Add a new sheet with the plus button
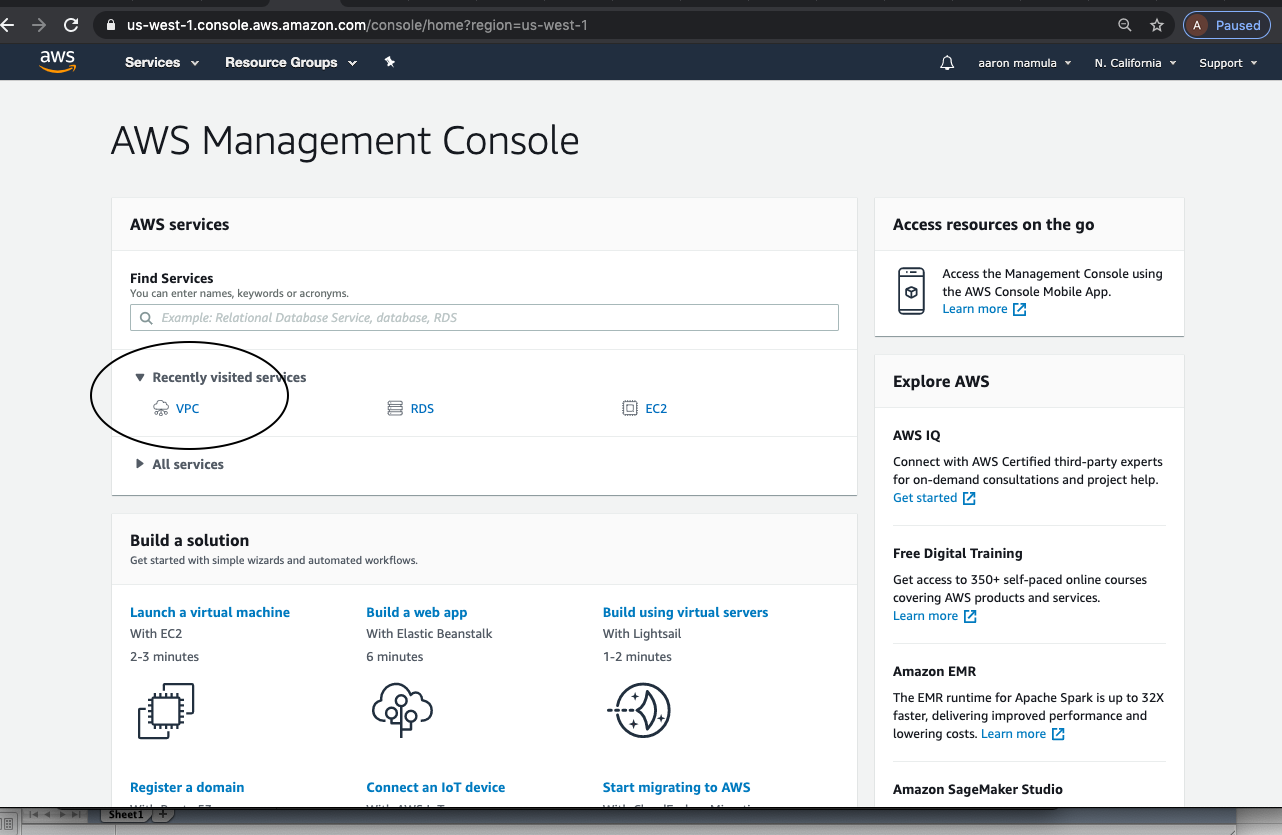The width and height of the screenshot is (1282, 835). (x=163, y=815)
